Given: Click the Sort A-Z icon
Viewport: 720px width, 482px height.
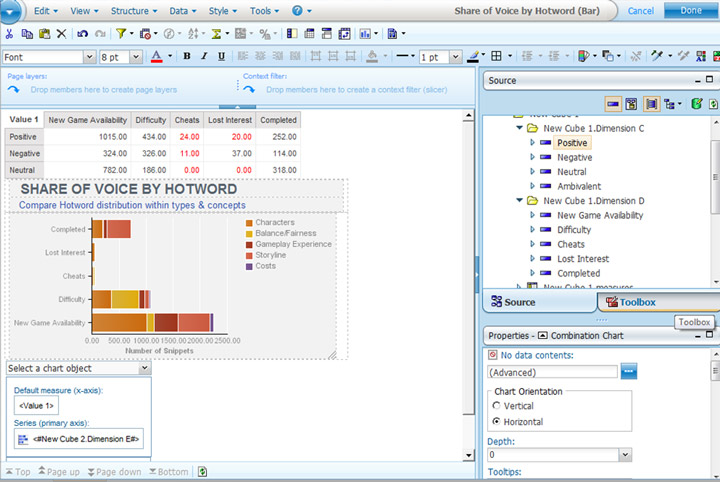Looking at the screenshot, I should (193, 34).
